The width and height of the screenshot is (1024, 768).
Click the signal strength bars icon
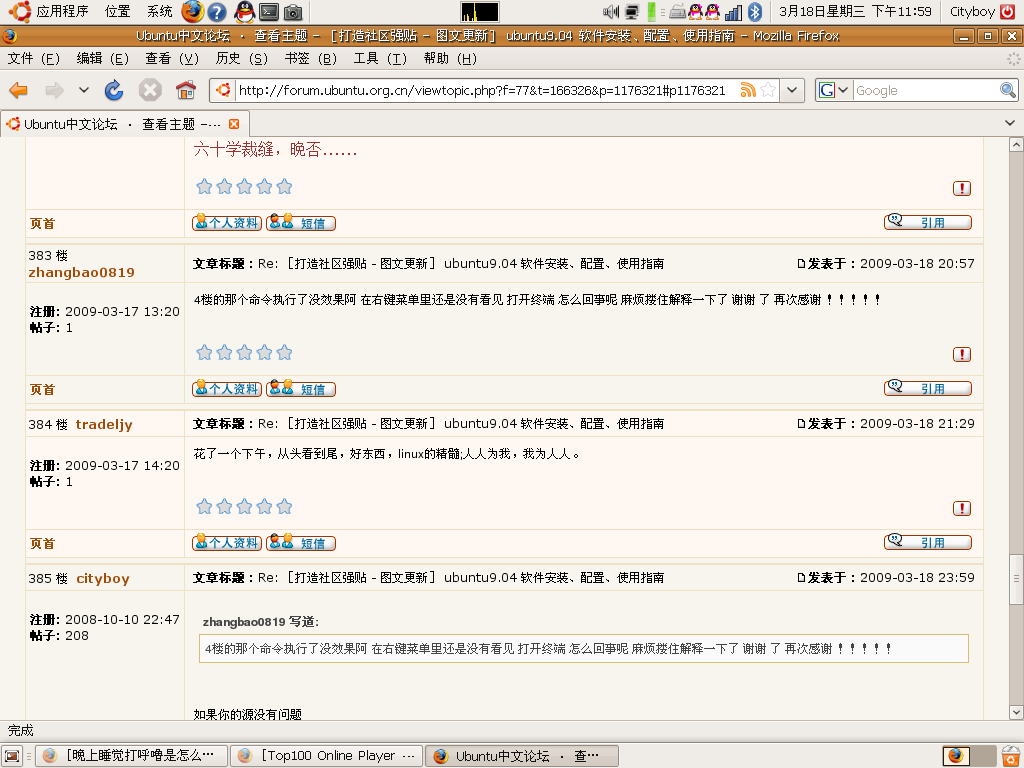pos(733,12)
